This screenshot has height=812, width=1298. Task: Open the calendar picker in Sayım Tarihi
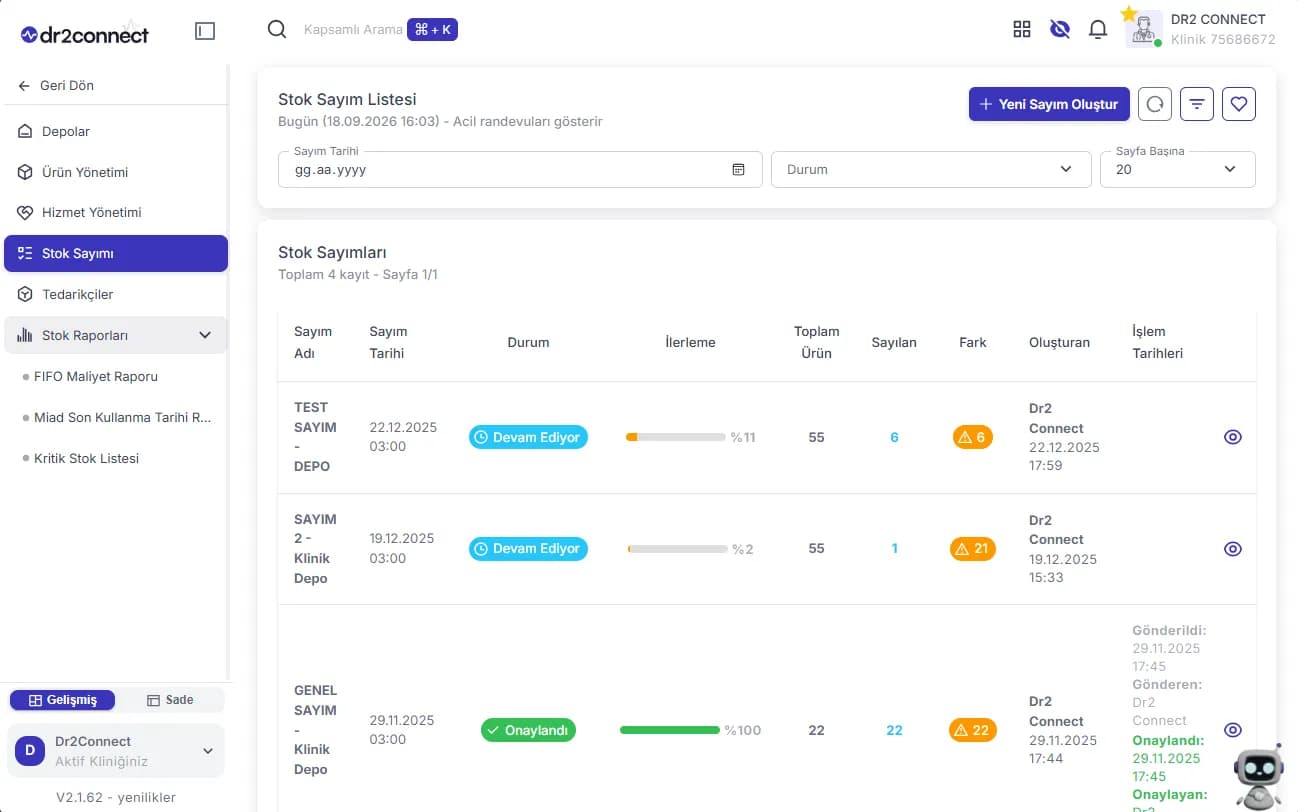coord(738,170)
